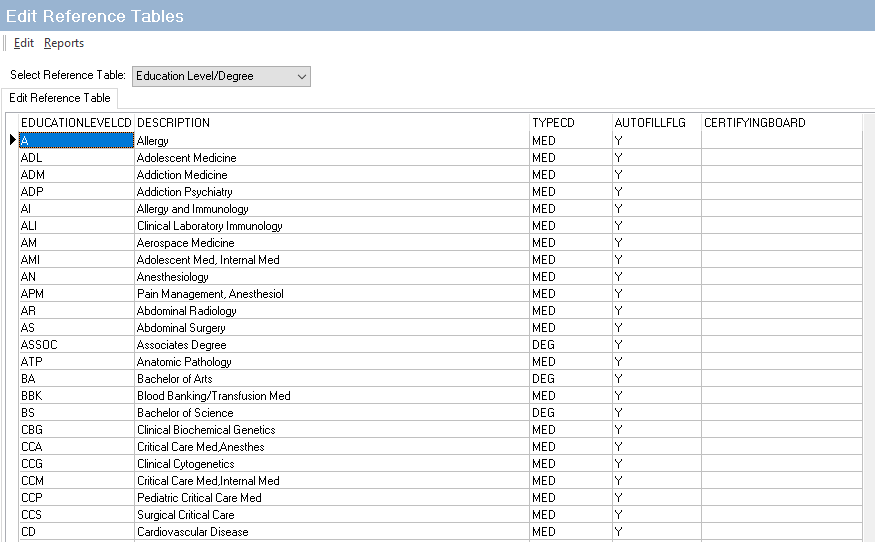Click empty certifying board cell in Allergy row
Image resolution: width=875 pixels, height=542 pixels.
[x=782, y=141]
